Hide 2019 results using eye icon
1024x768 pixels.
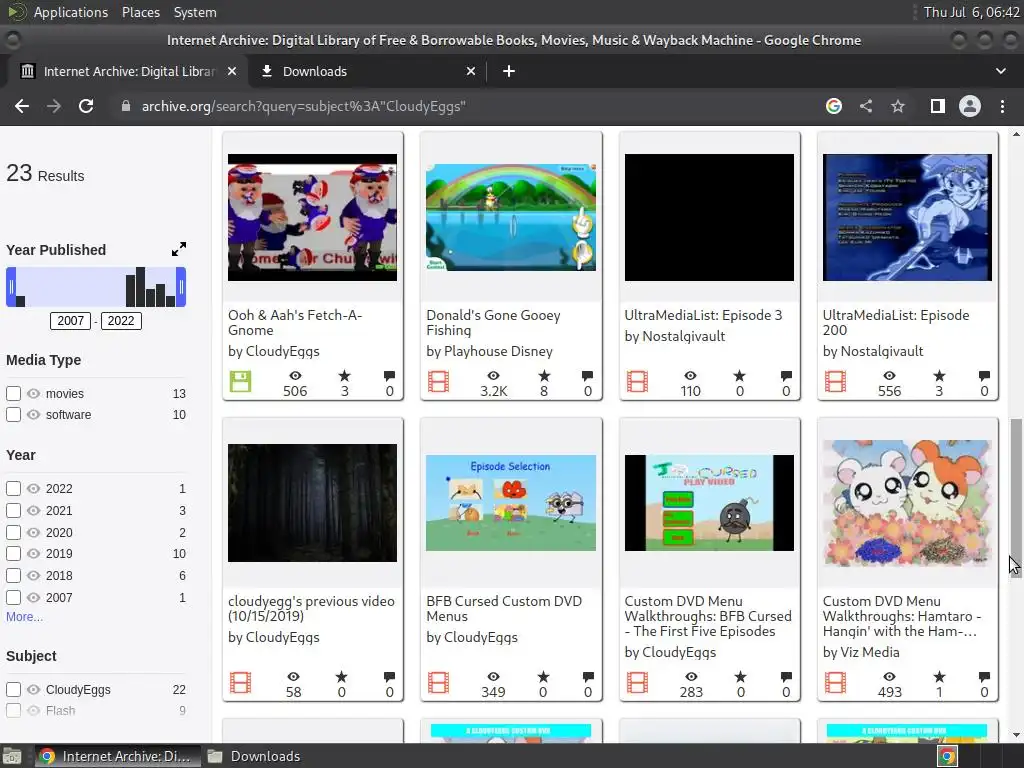pos(34,554)
